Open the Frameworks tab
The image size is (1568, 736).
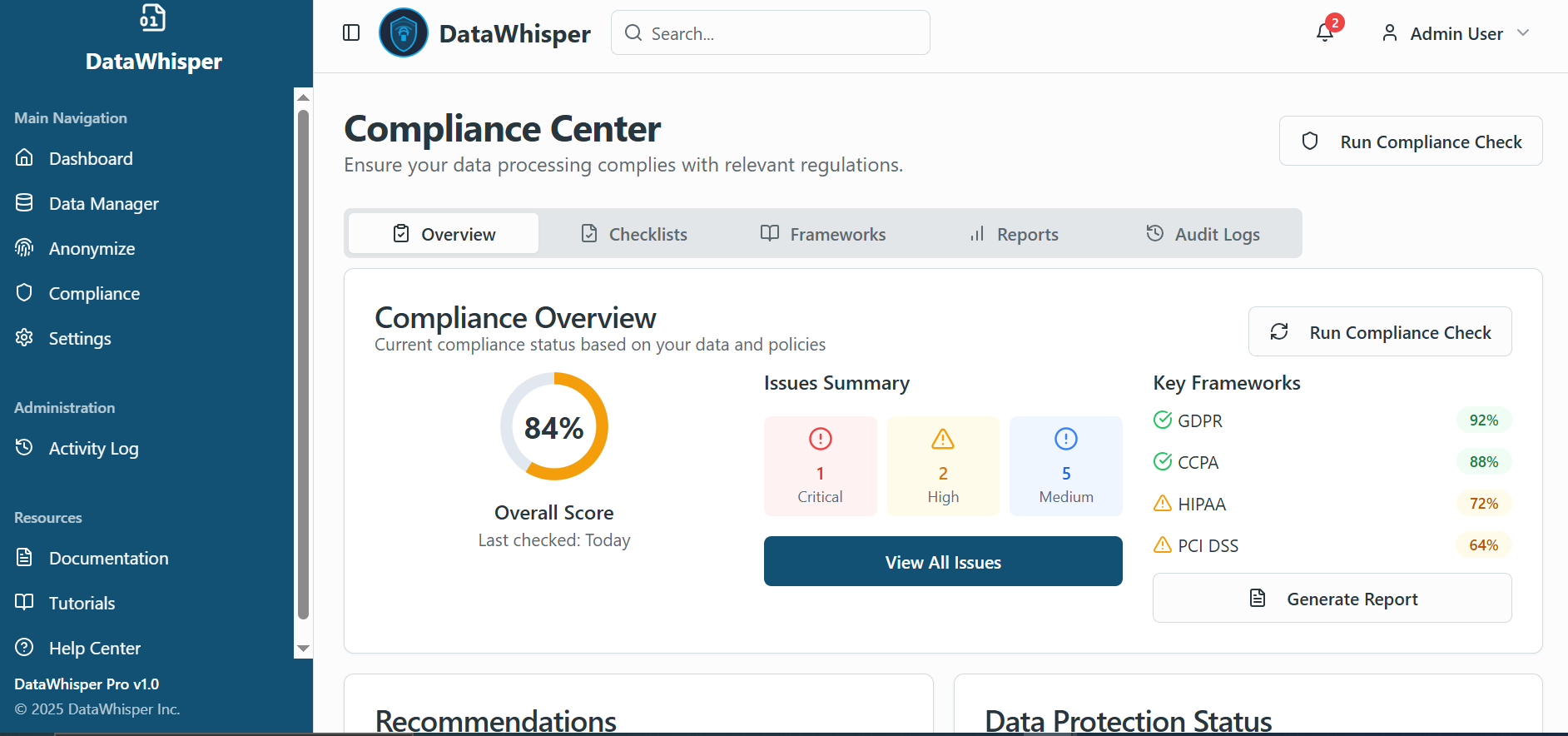[823, 234]
